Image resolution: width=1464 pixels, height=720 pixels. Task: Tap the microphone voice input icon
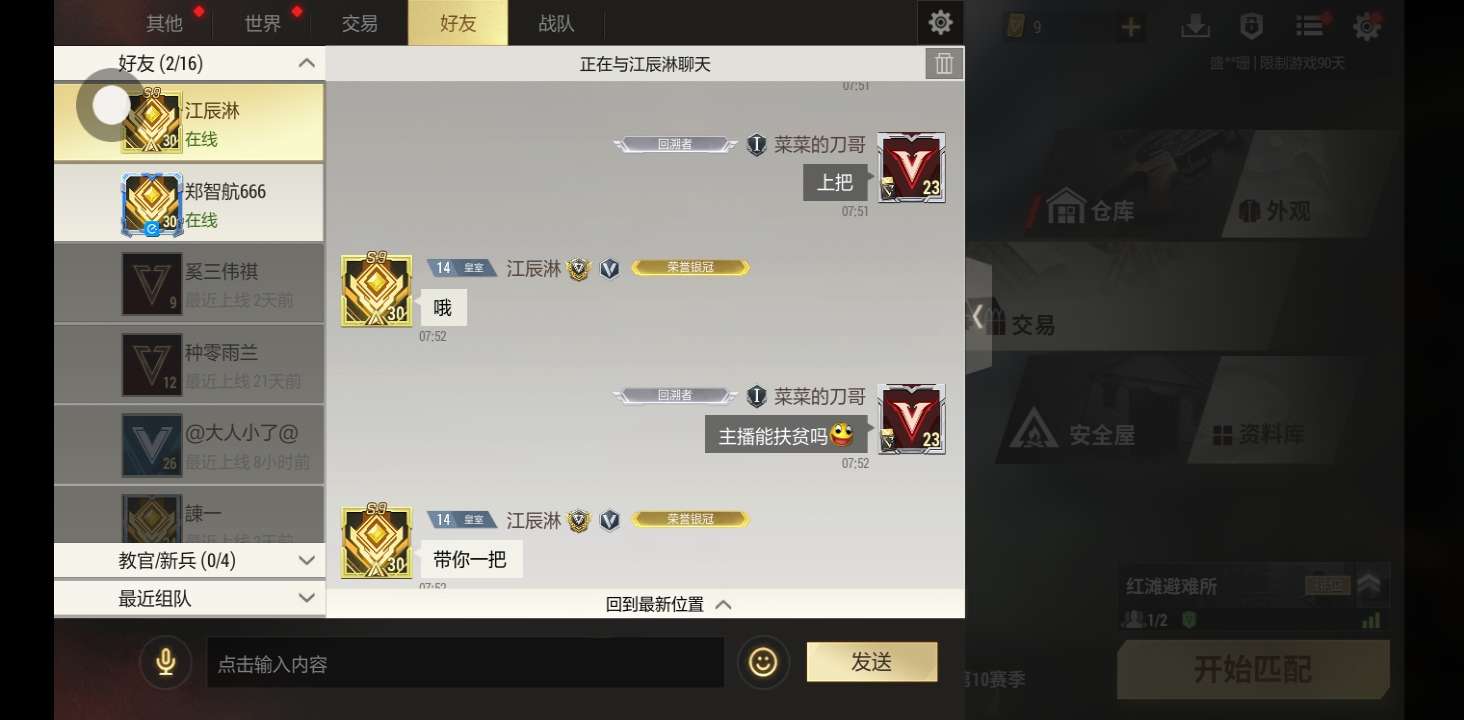pos(165,662)
